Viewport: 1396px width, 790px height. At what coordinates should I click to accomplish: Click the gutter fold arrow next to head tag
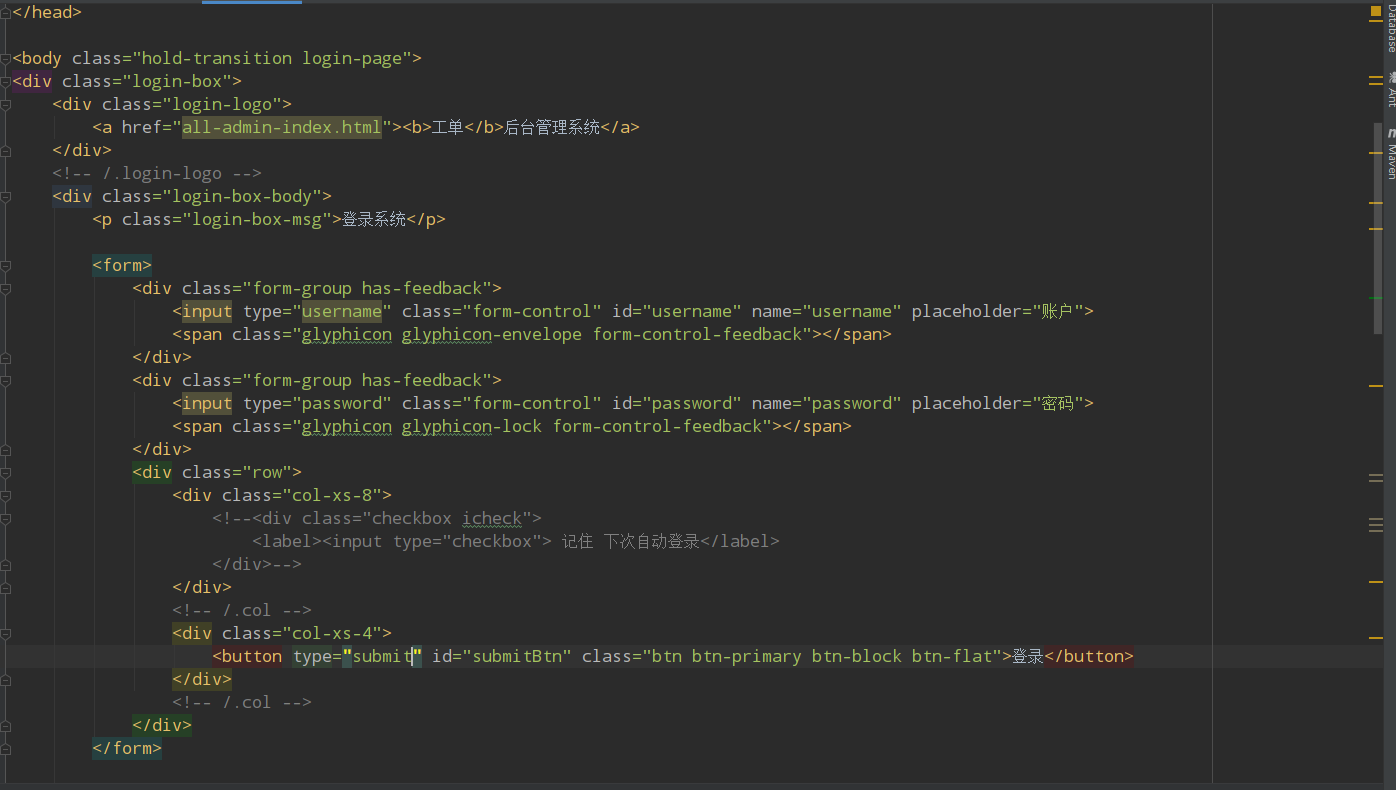pyautogui.click(x=6, y=12)
